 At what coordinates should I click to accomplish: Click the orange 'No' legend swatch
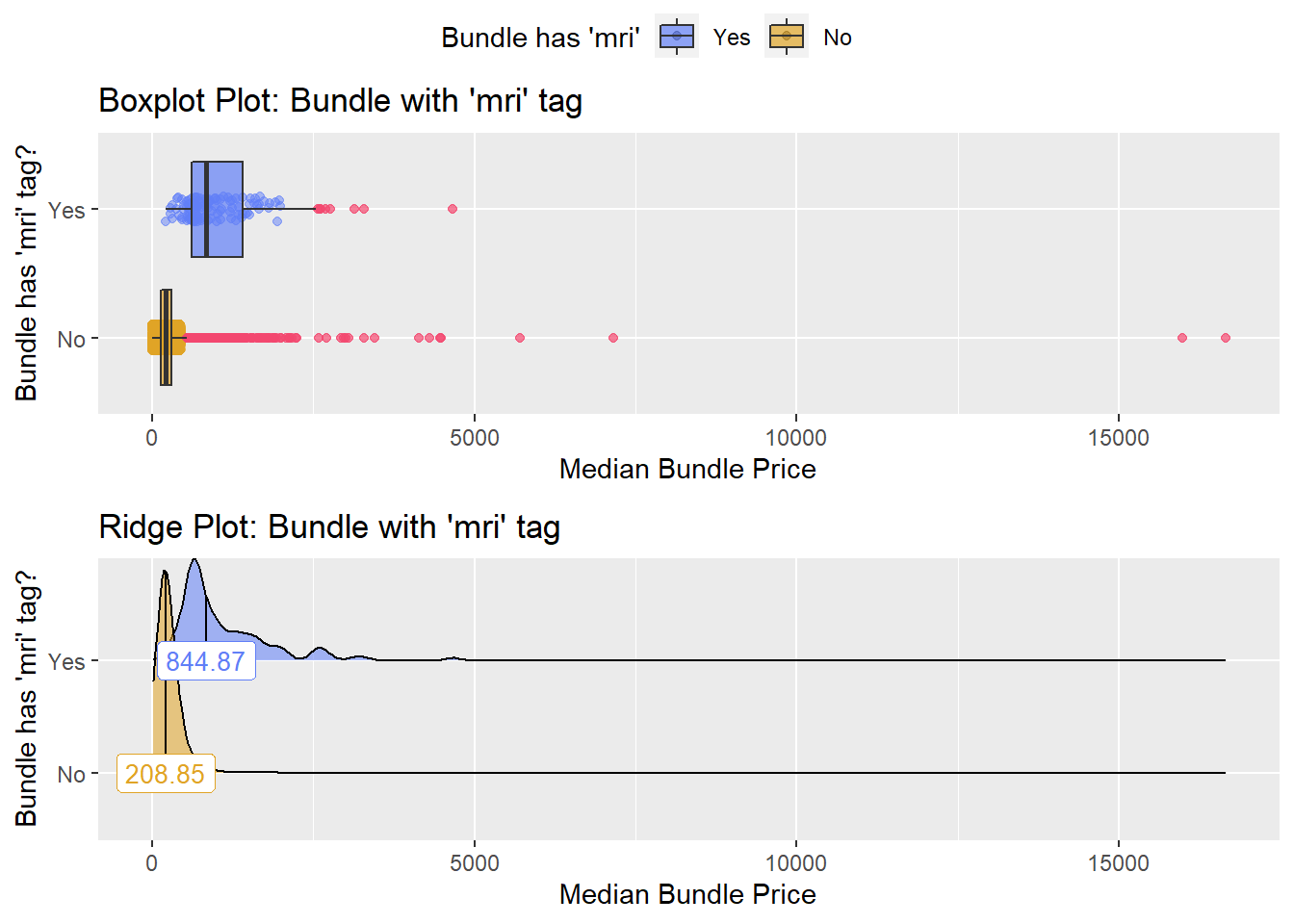pos(786,37)
